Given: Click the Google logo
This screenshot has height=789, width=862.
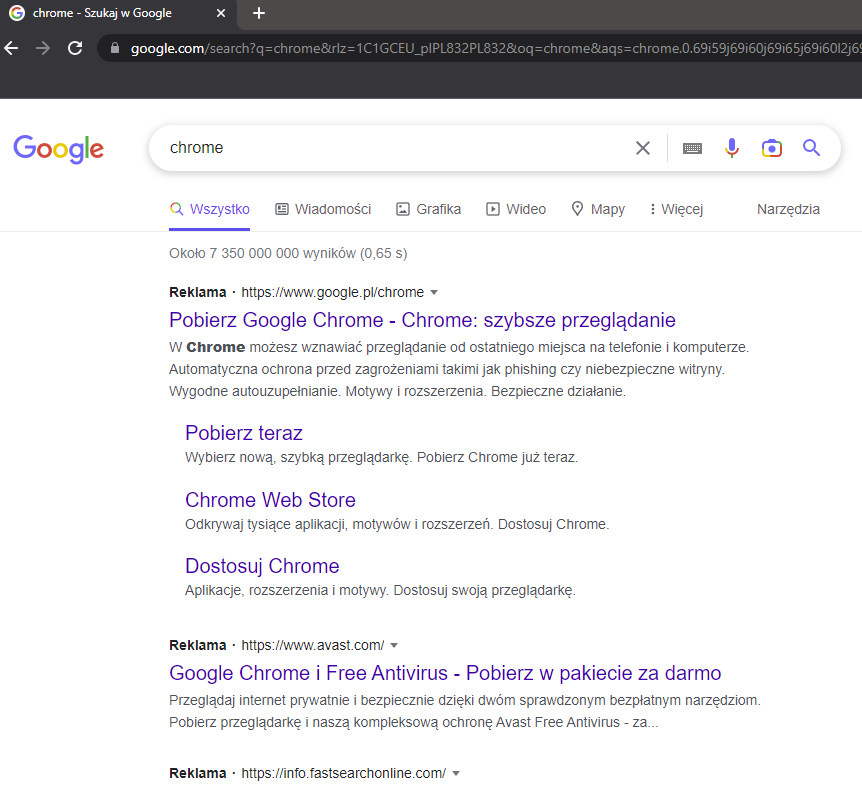Looking at the screenshot, I should coord(58,148).
